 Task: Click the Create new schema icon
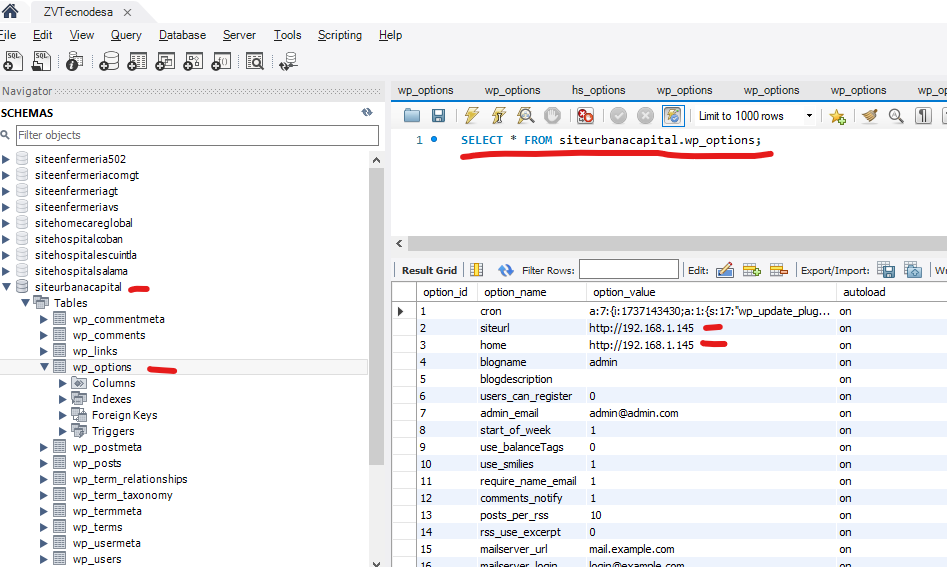click(109, 62)
